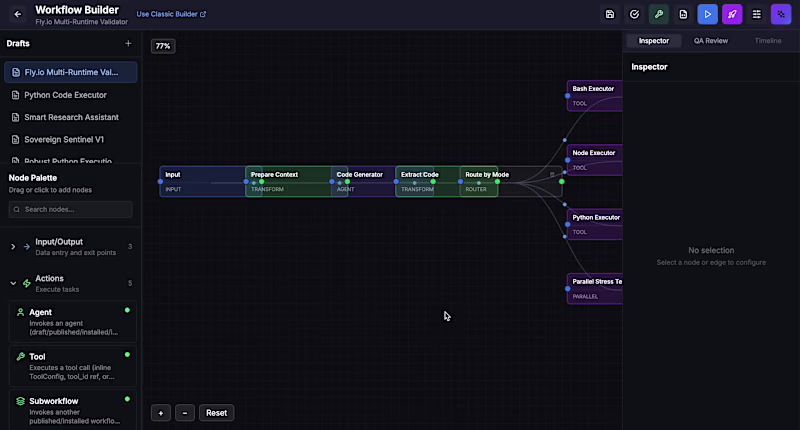Collapse the Actions category chevron
The width and height of the screenshot is (800, 430).
coord(13,283)
